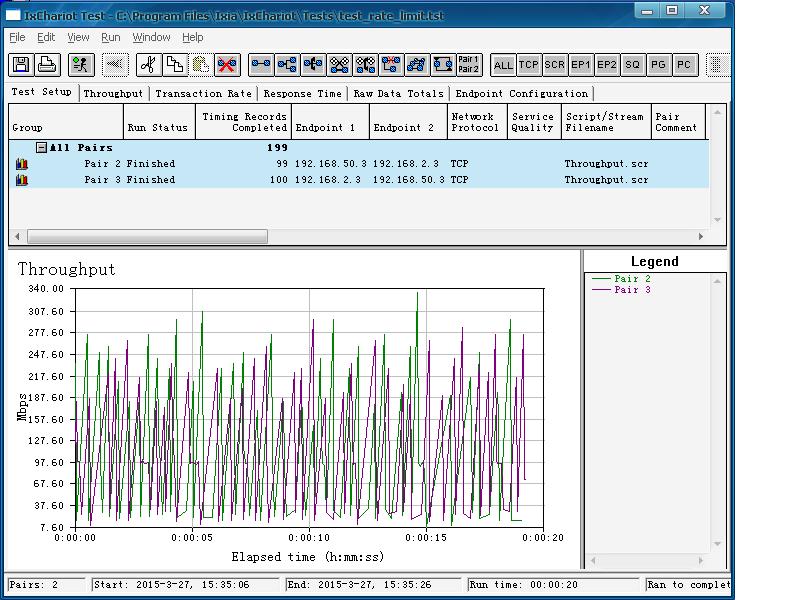Click the swap endpoints toolbar icon

443,65
